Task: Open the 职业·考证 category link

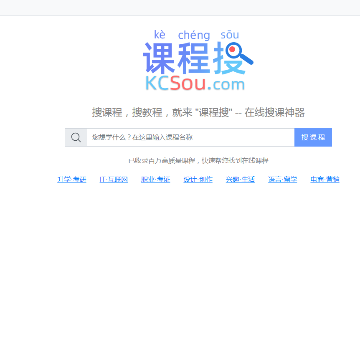Action: coord(156,179)
